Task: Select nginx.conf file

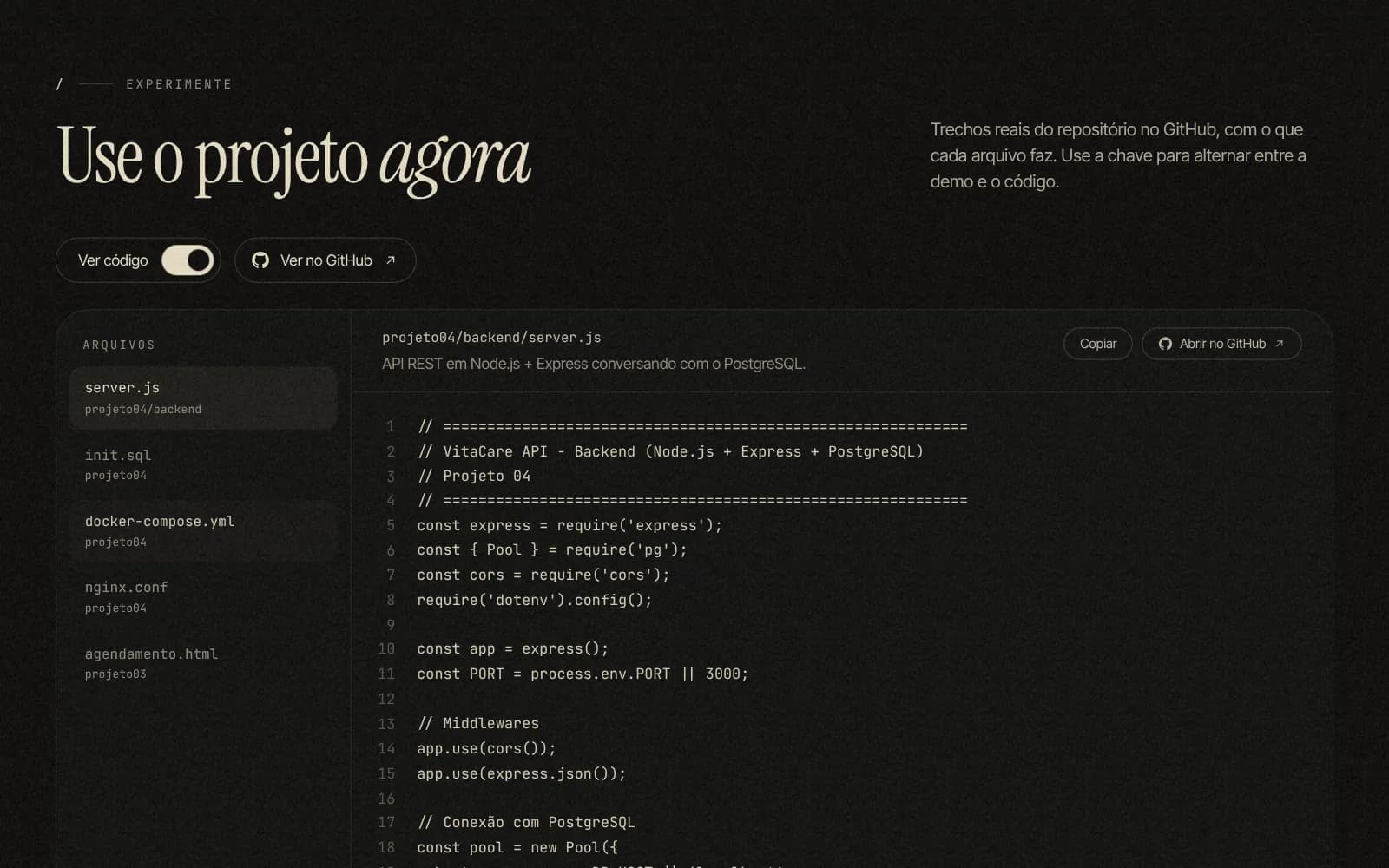Action: tap(203, 596)
